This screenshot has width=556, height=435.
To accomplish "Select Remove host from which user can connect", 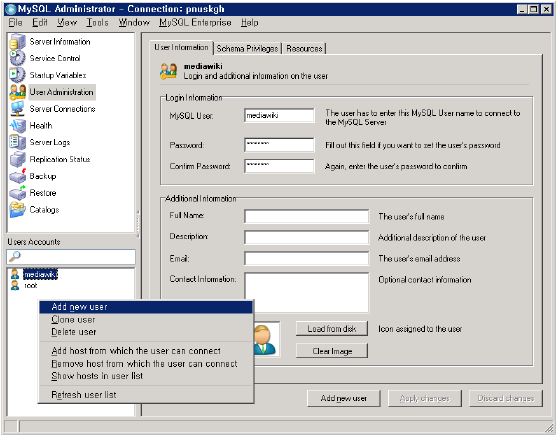I will coord(146,364).
